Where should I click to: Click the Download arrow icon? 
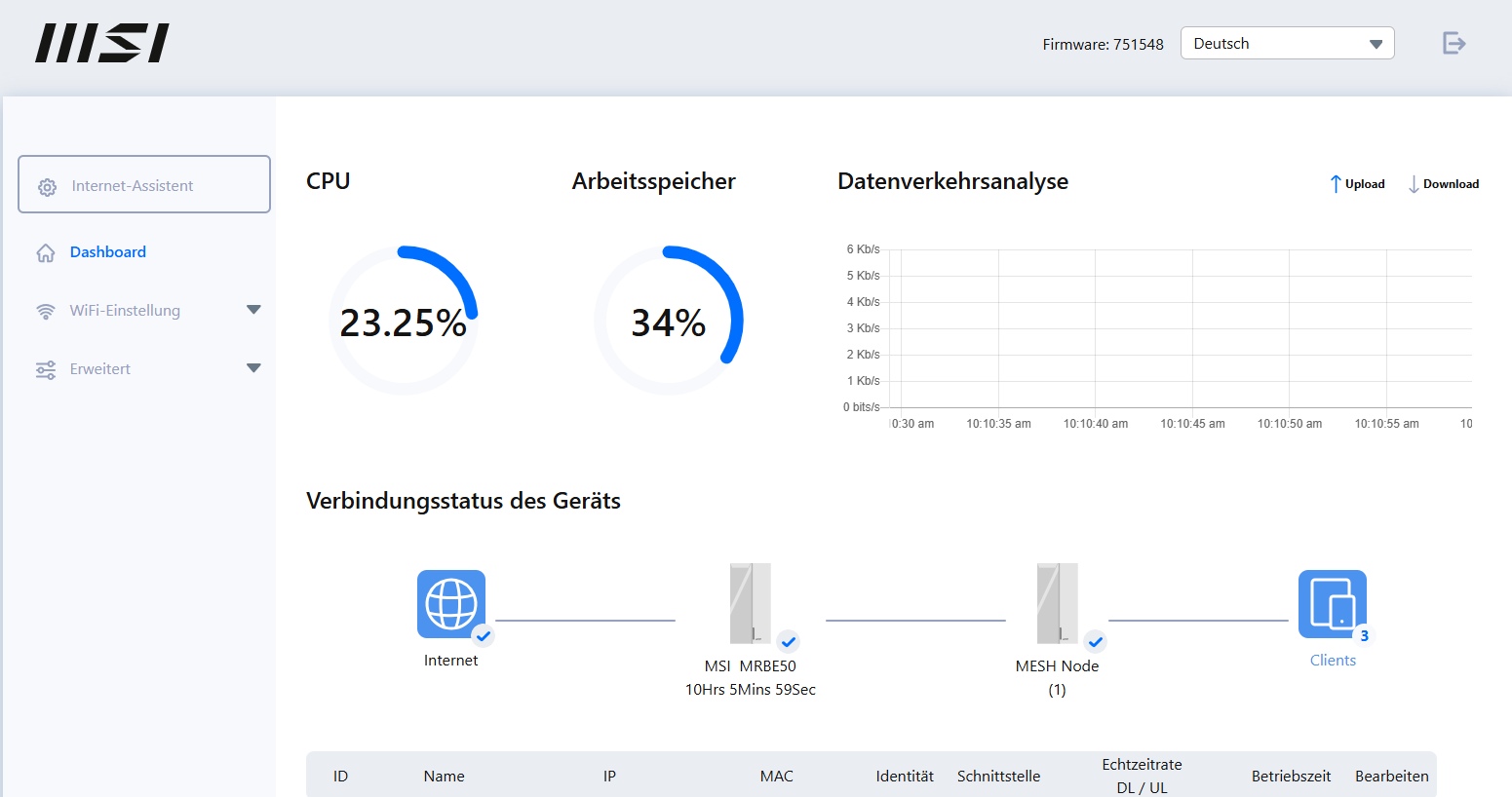1414,184
